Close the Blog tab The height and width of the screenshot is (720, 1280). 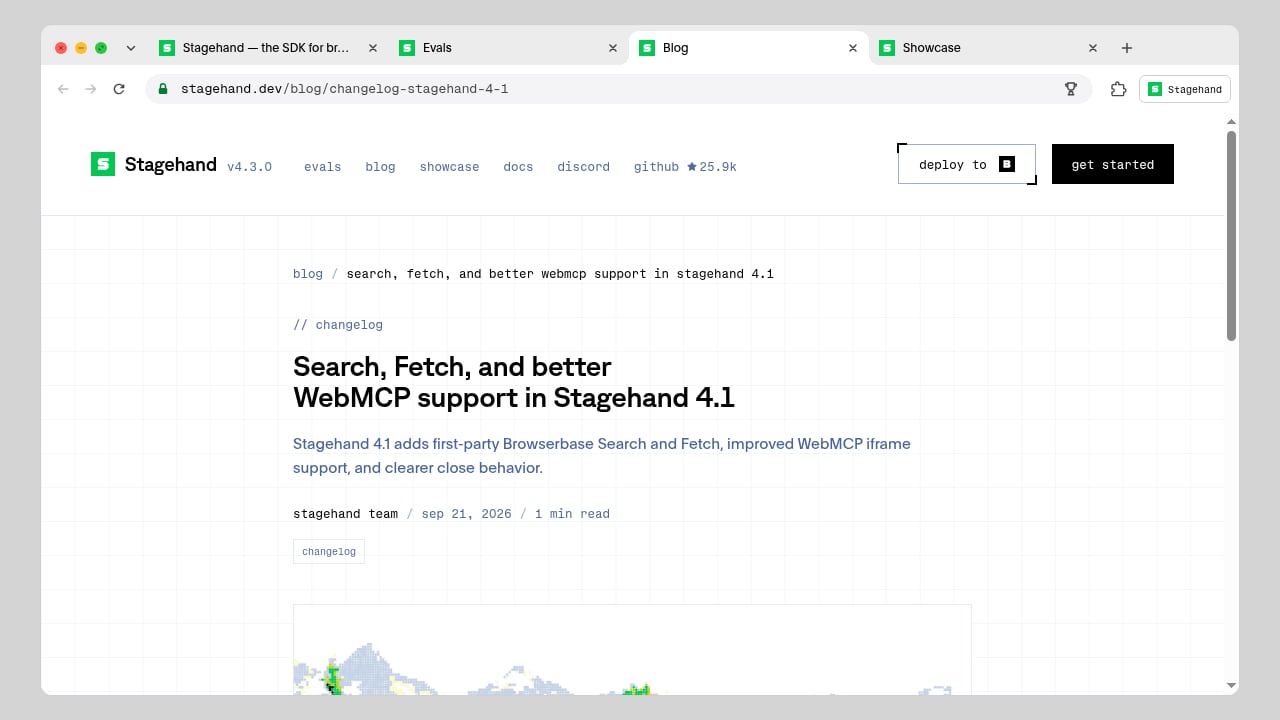pyautogui.click(x=853, y=48)
